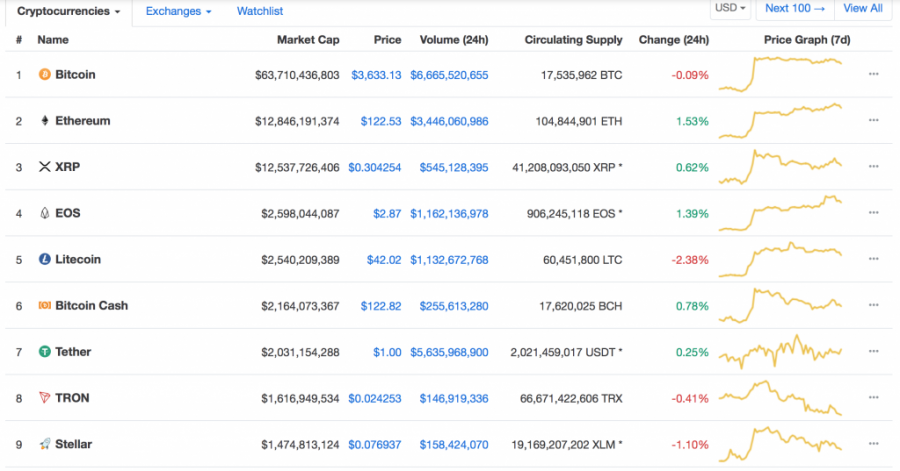Open the more options dots for Ethereum
900x471 pixels.
[x=874, y=120]
